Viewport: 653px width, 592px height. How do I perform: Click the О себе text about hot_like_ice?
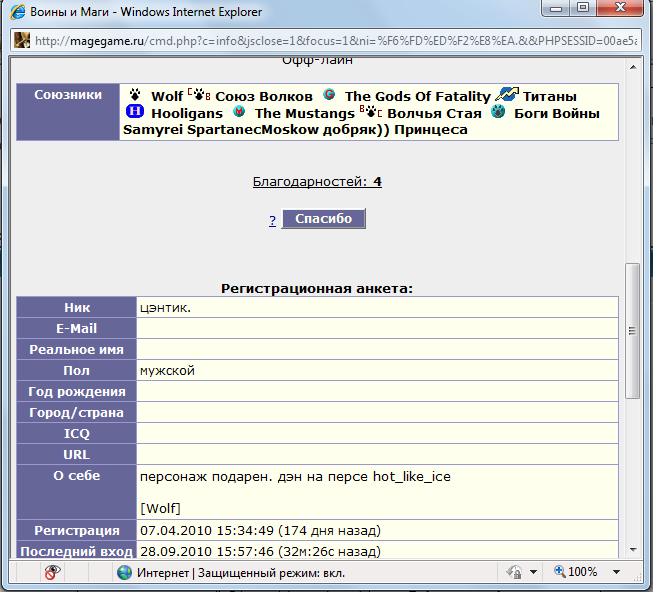295,476
